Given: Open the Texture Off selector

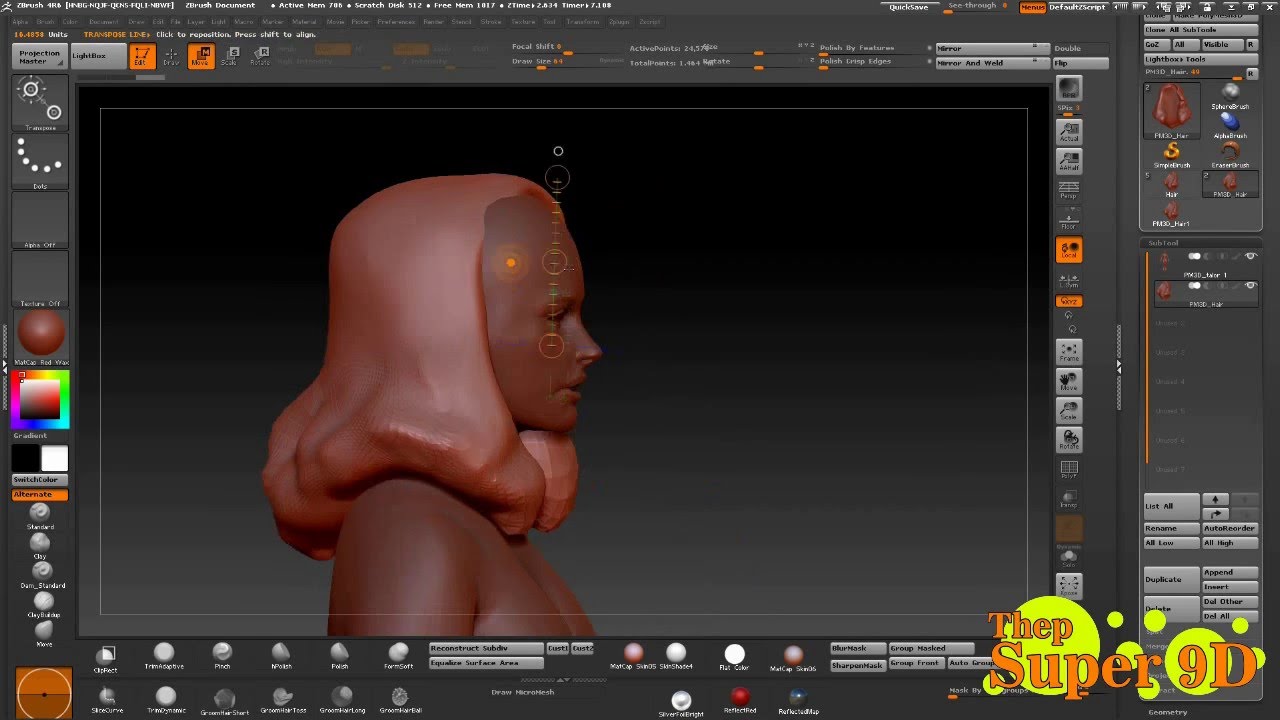Looking at the screenshot, I should click(40, 278).
